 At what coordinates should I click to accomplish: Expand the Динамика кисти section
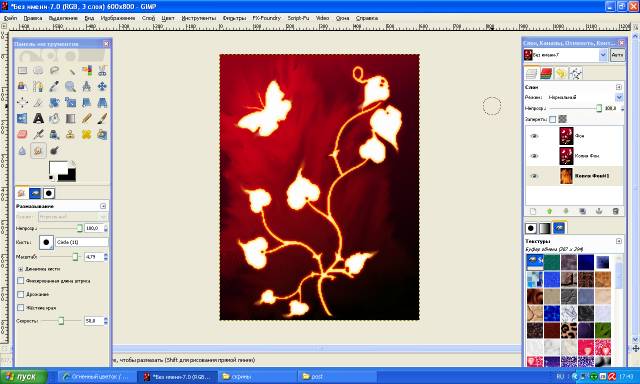(x=20, y=269)
